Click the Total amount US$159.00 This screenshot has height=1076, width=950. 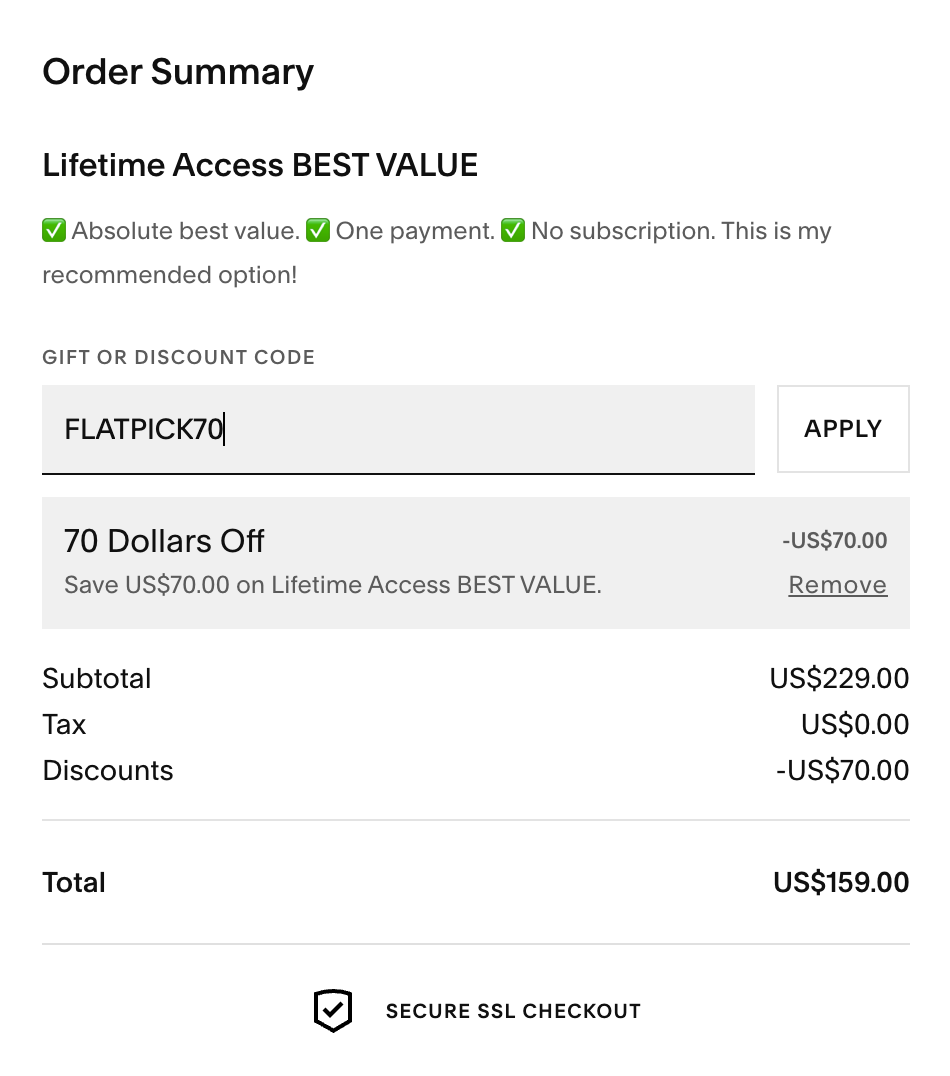[x=841, y=883]
